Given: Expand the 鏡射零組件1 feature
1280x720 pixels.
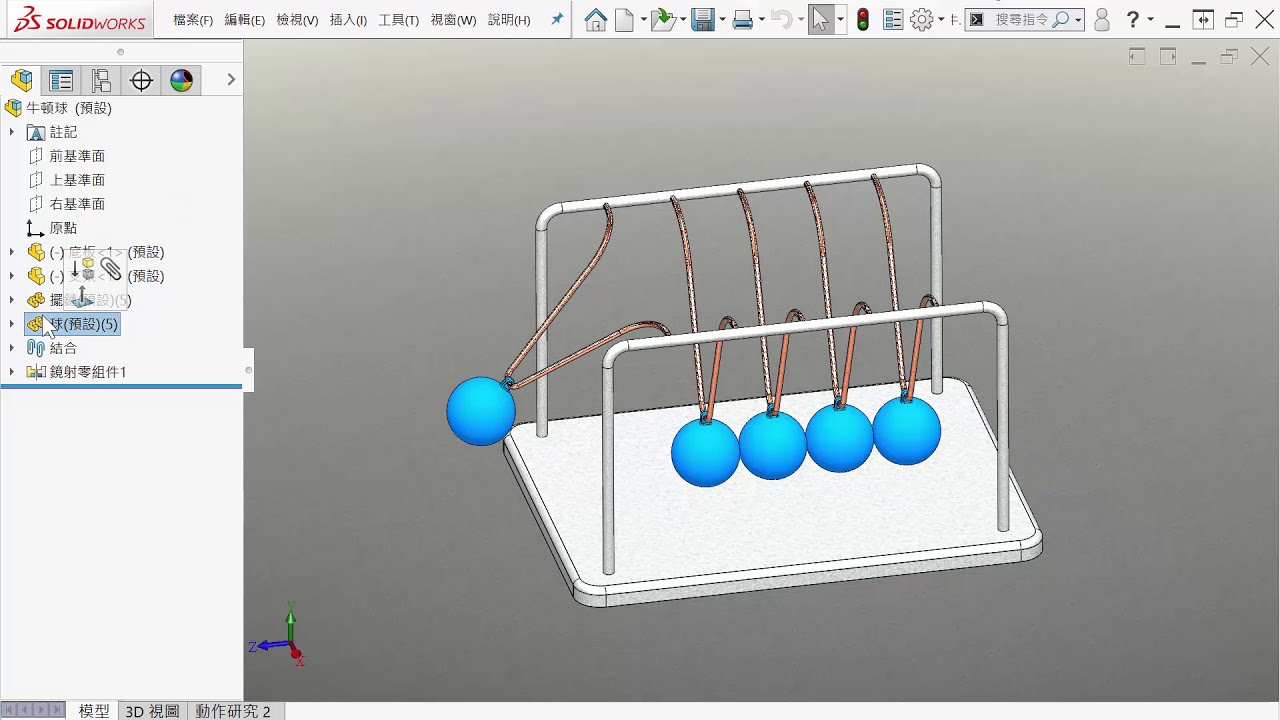Looking at the screenshot, I should 12,372.
